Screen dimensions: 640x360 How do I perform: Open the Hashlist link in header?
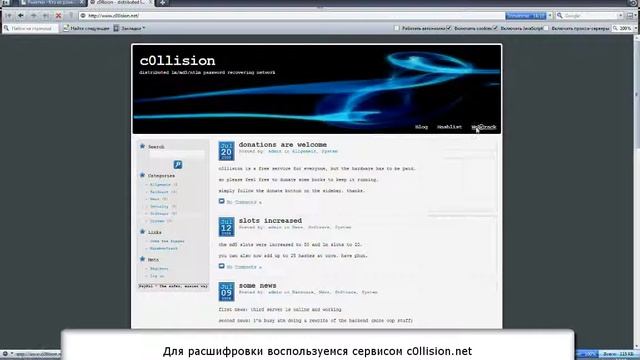click(449, 127)
